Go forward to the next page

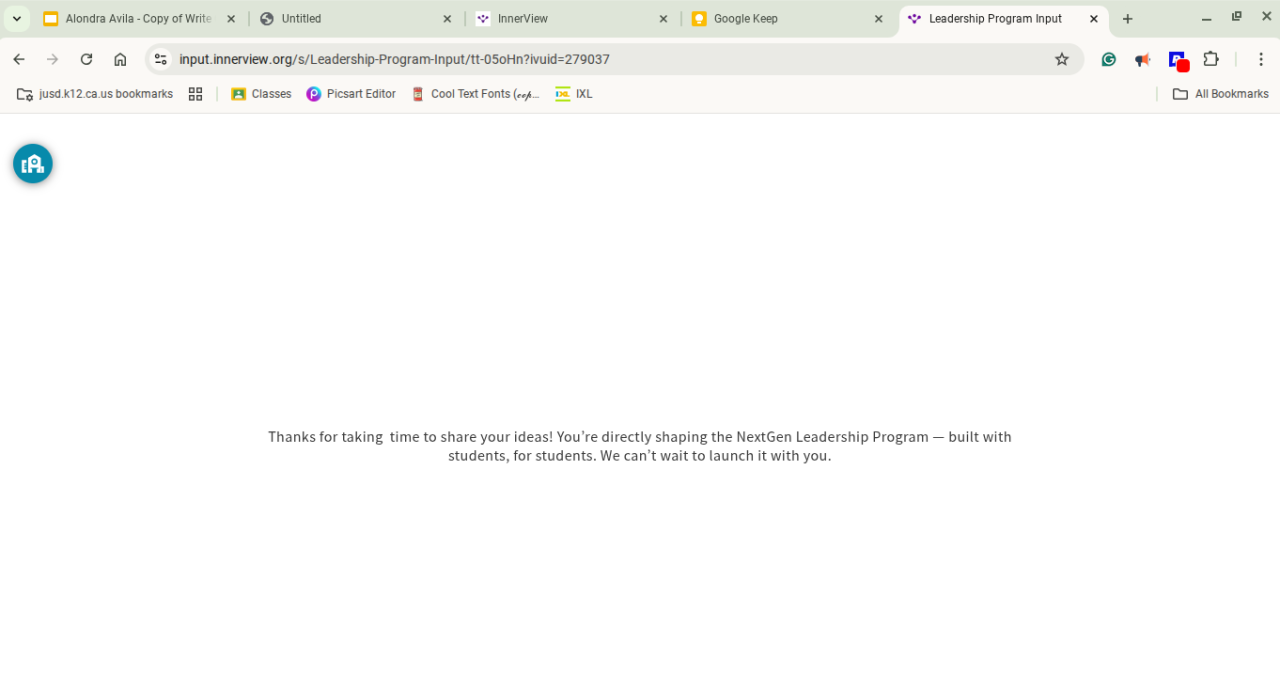coord(53,59)
